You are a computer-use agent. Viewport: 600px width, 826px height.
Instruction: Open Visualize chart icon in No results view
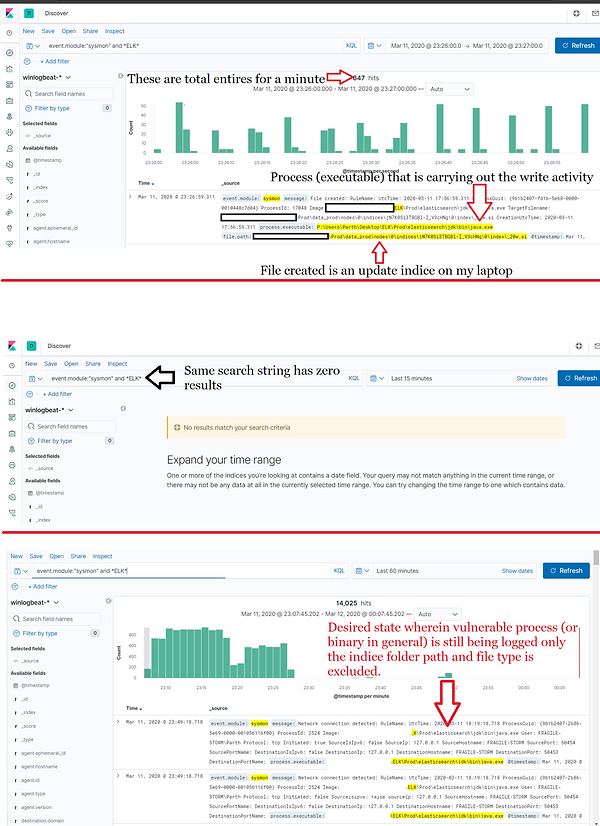pyautogui.click(x=12, y=401)
